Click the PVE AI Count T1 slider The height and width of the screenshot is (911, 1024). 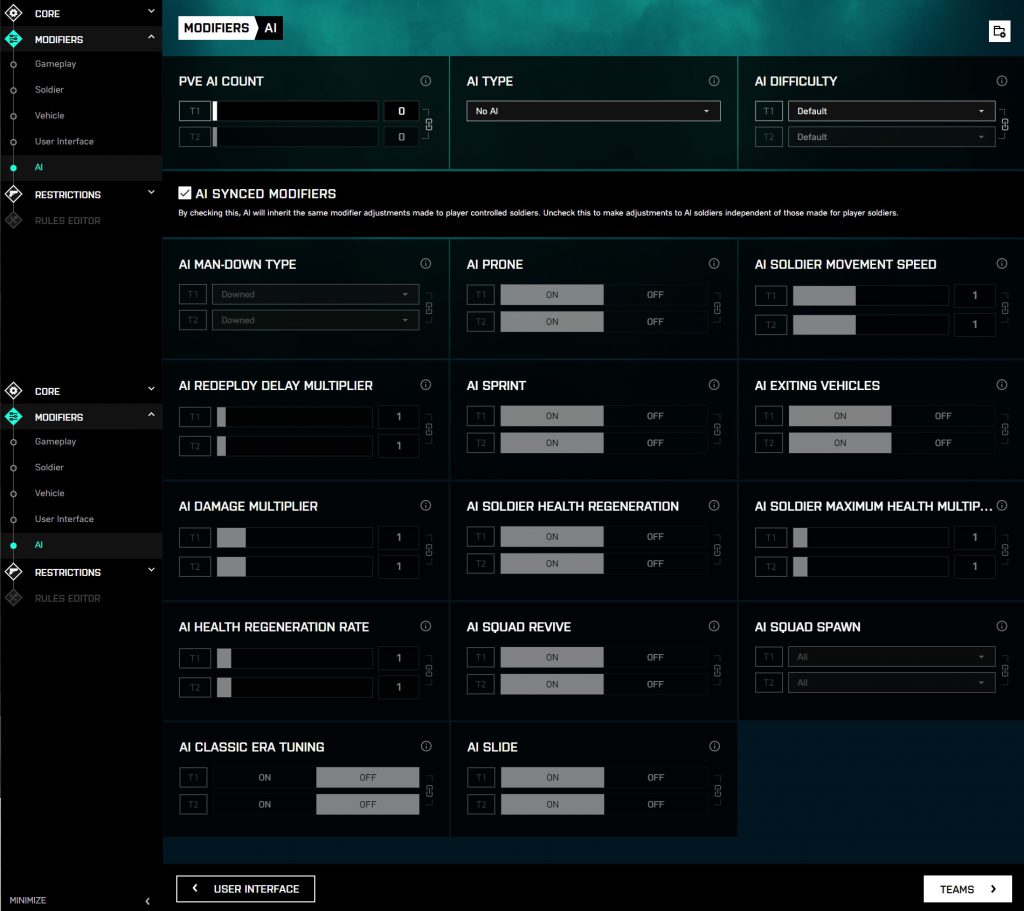click(295, 111)
